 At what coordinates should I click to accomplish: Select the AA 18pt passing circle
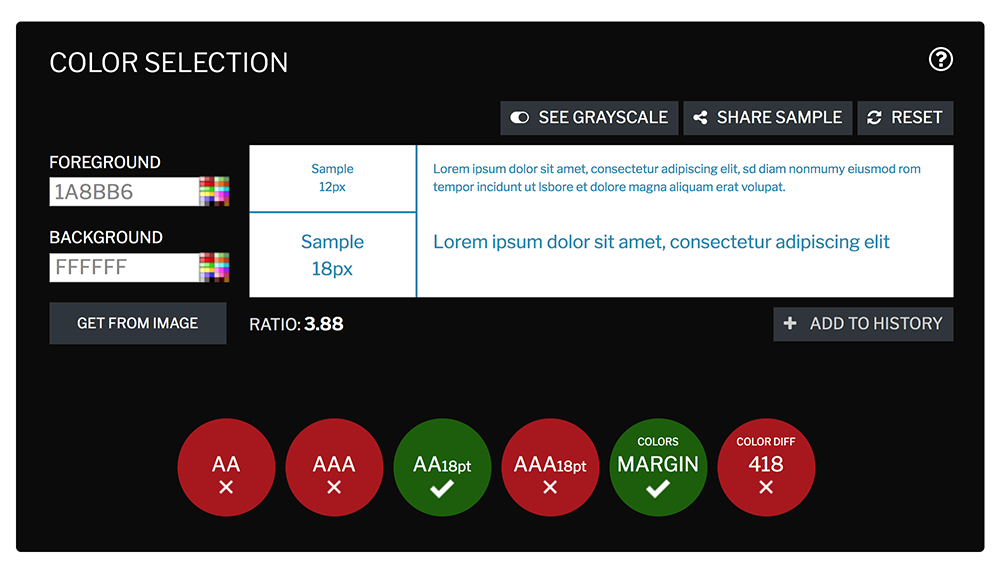(x=442, y=467)
